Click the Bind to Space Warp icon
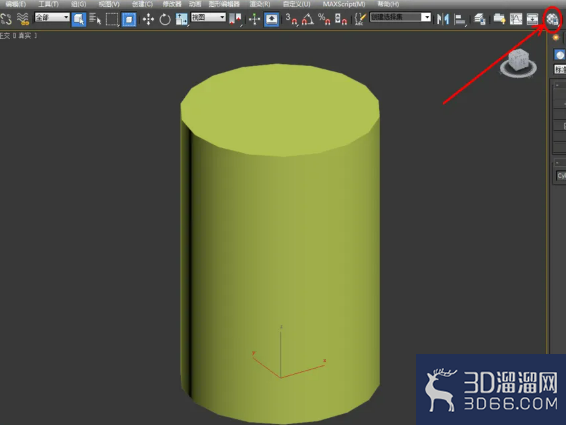566x425 pixels. pyautogui.click(x=23, y=19)
